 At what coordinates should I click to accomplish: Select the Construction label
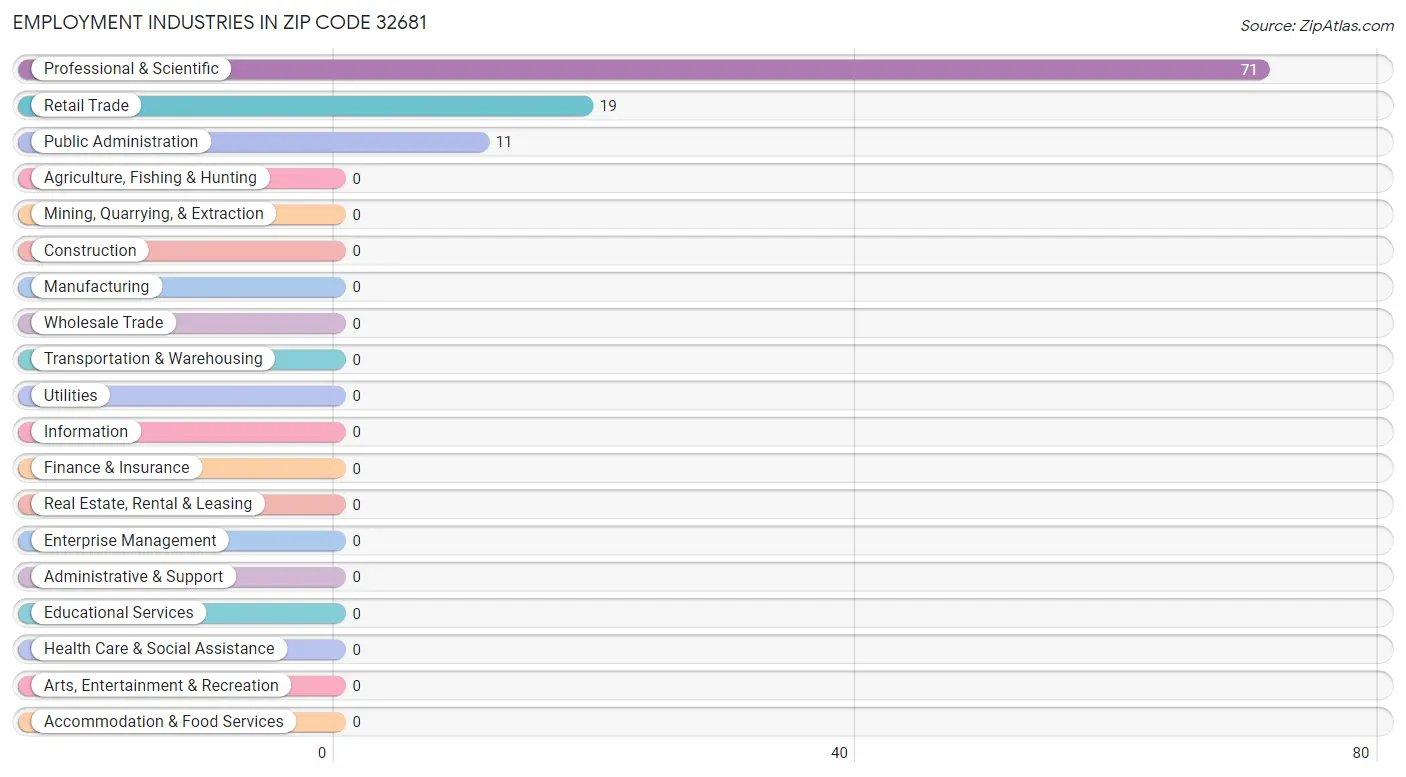[90, 250]
